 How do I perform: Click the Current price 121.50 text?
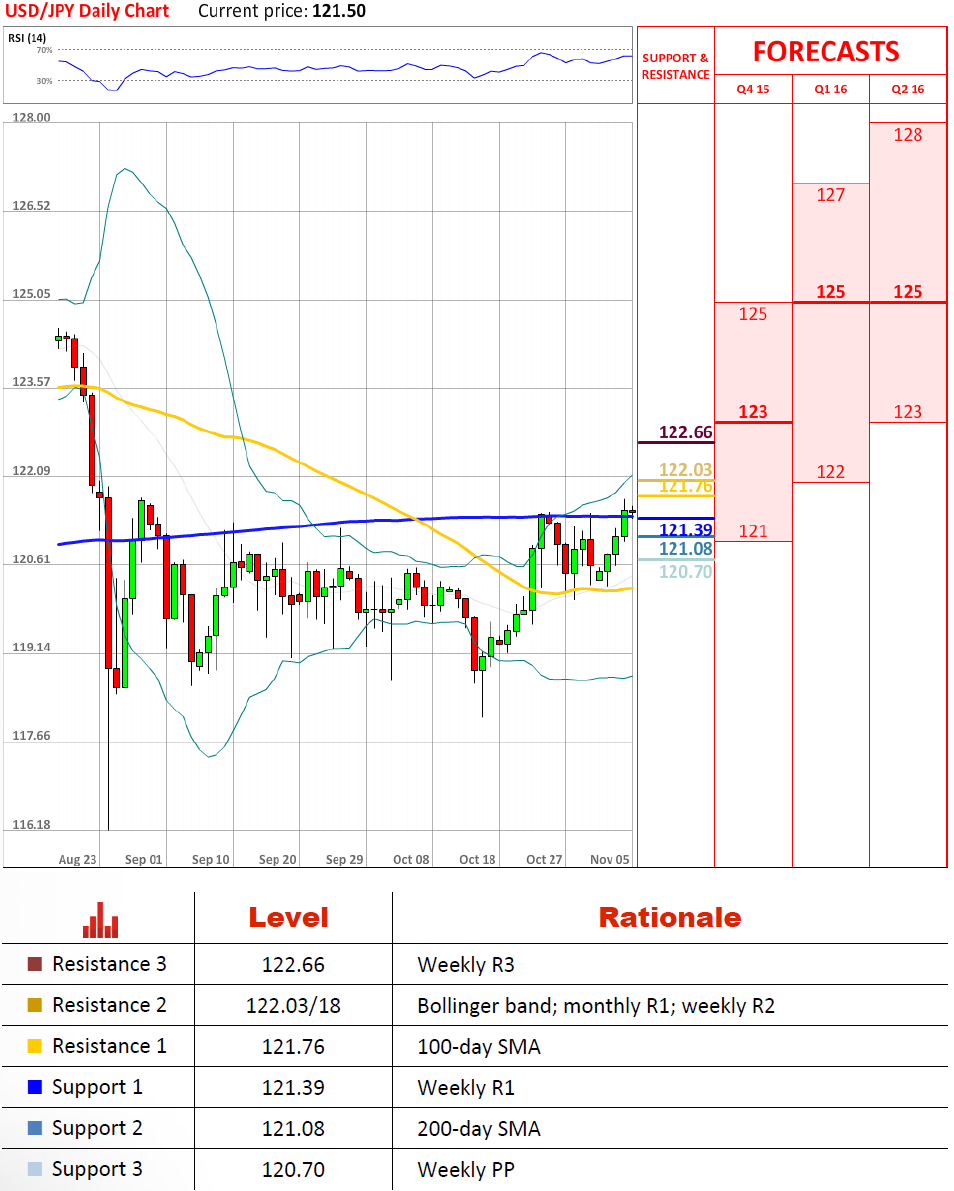[x=282, y=11]
